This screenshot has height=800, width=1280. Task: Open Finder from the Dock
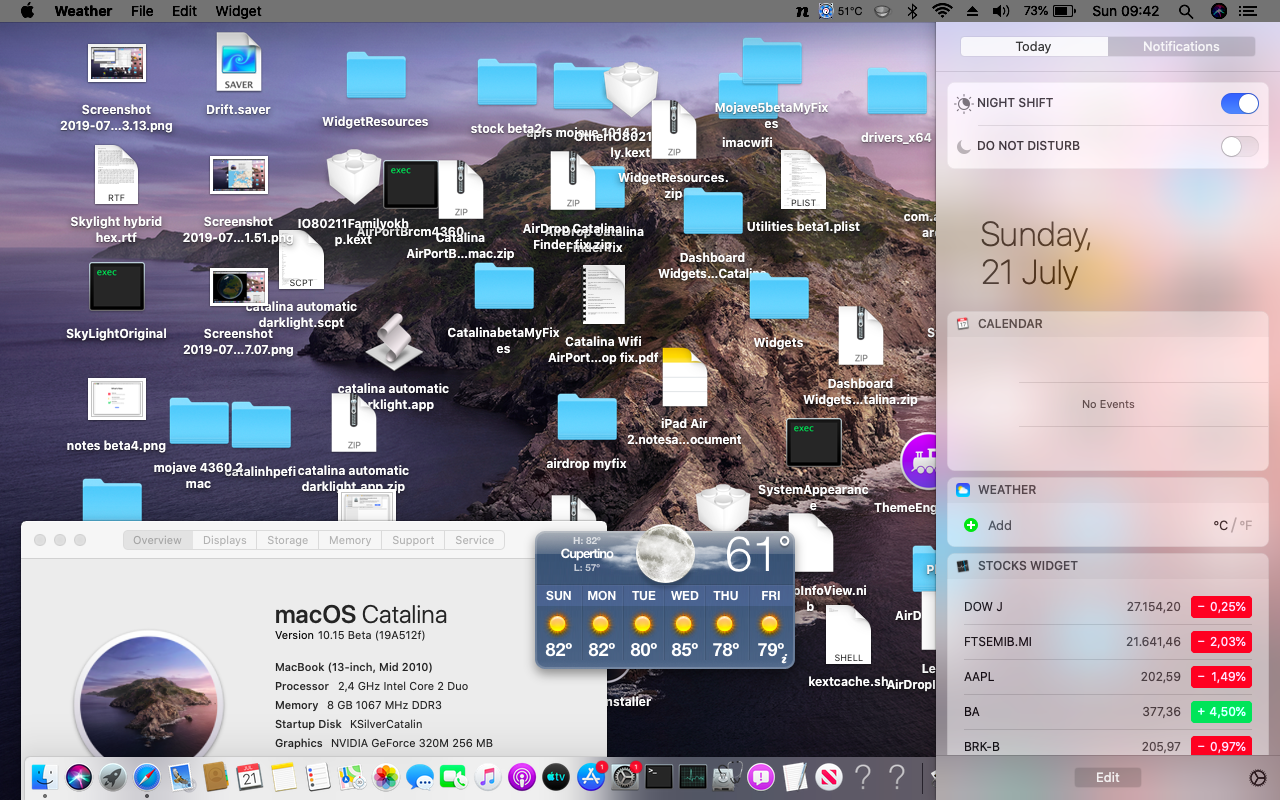pos(45,776)
